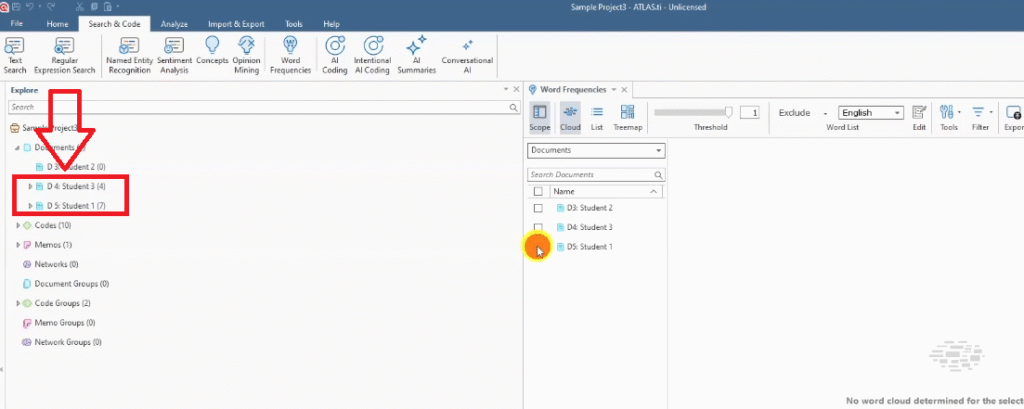Click the Search Documents input field
1024x409 pixels.
pyautogui.click(x=590, y=174)
